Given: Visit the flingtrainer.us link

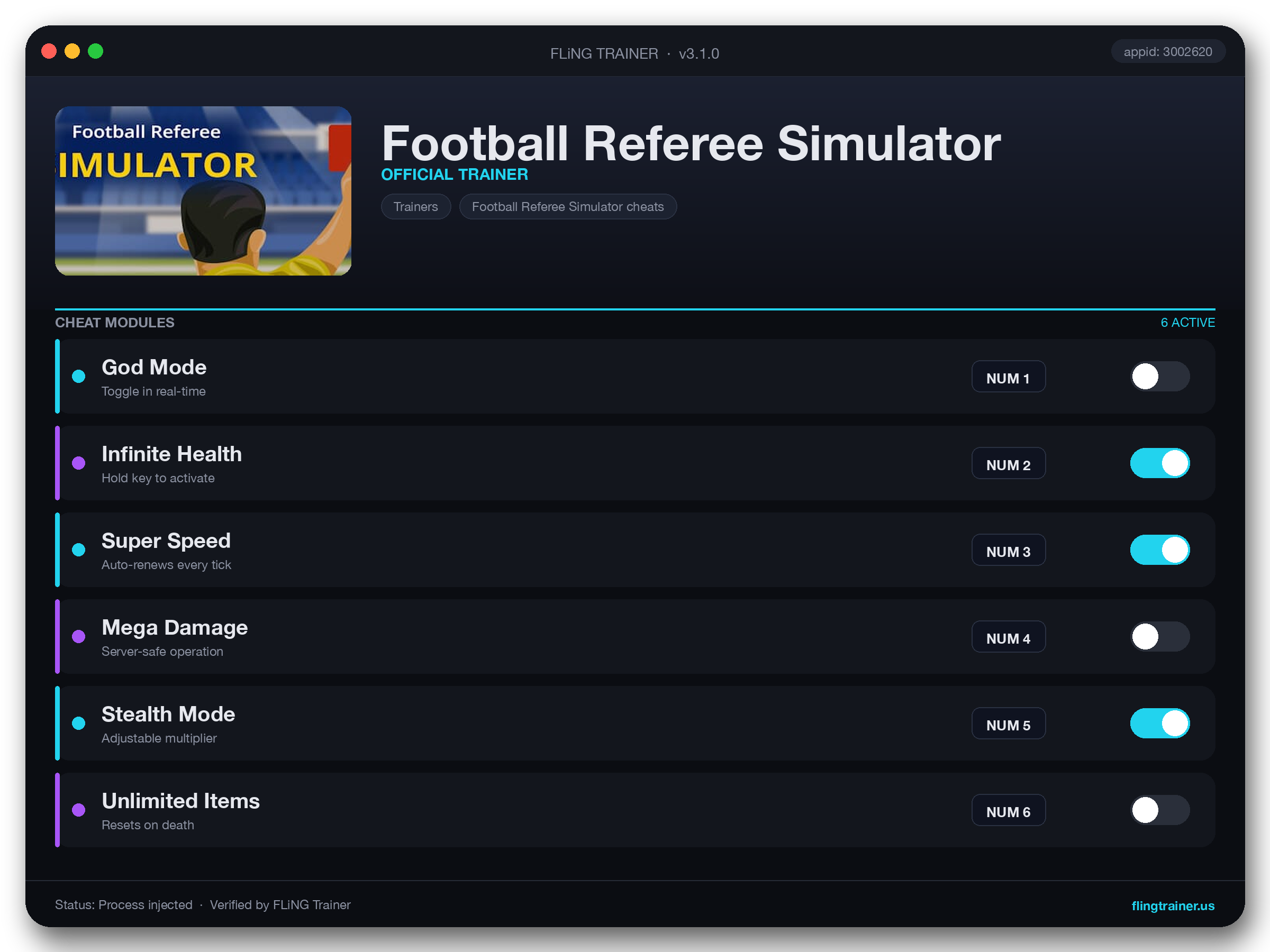Looking at the screenshot, I should [1173, 905].
